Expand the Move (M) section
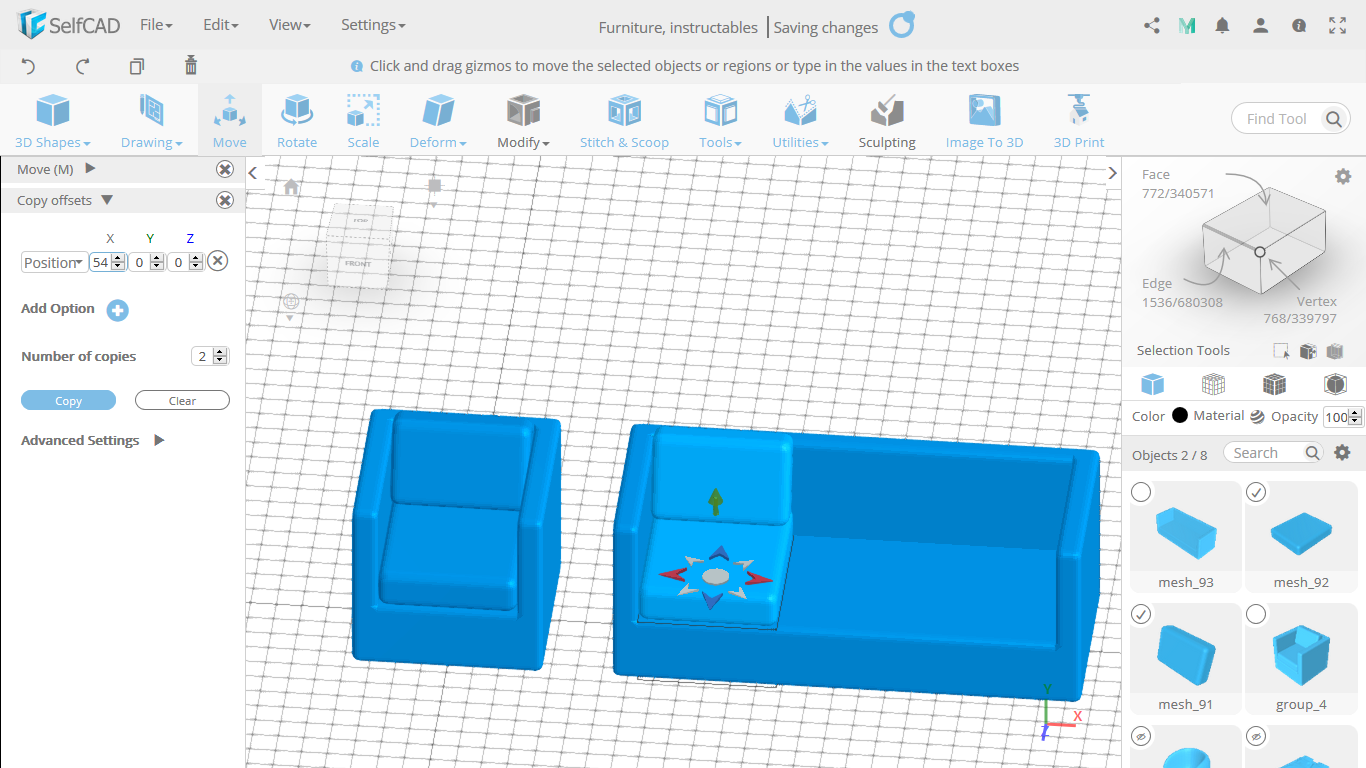Screen dimensions: 1366x768 pyautogui.click(x=90, y=169)
